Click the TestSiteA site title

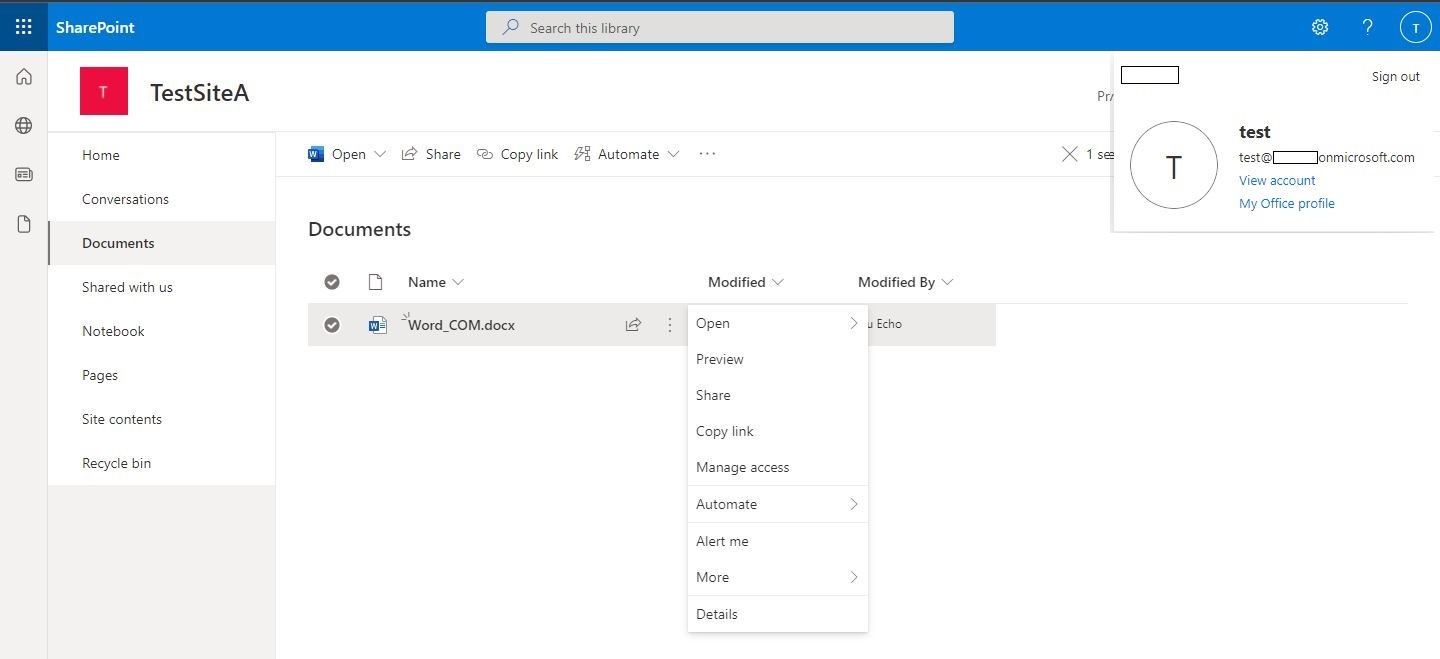click(199, 93)
